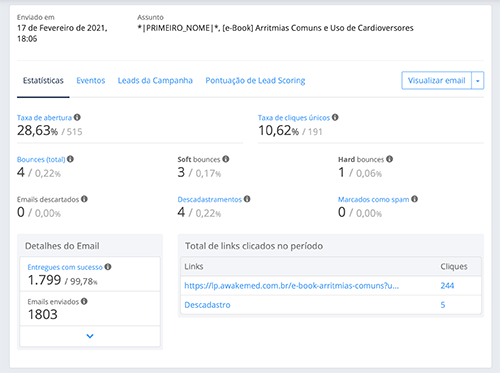Click the 1.799 delivered value
Screen dimensions: 500x373
(x=44, y=280)
